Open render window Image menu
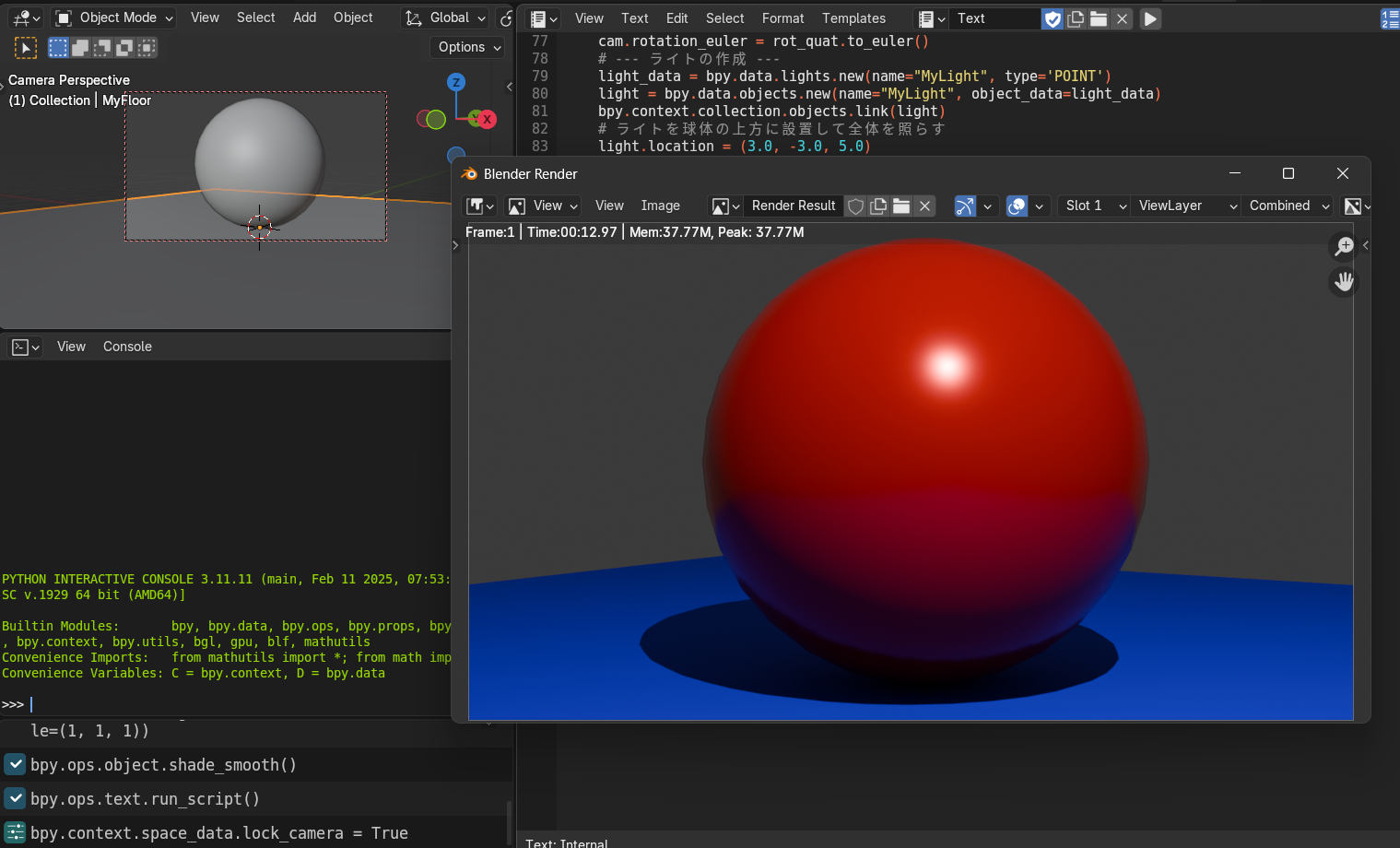This screenshot has height=848, width=1400. pos(660,206)
